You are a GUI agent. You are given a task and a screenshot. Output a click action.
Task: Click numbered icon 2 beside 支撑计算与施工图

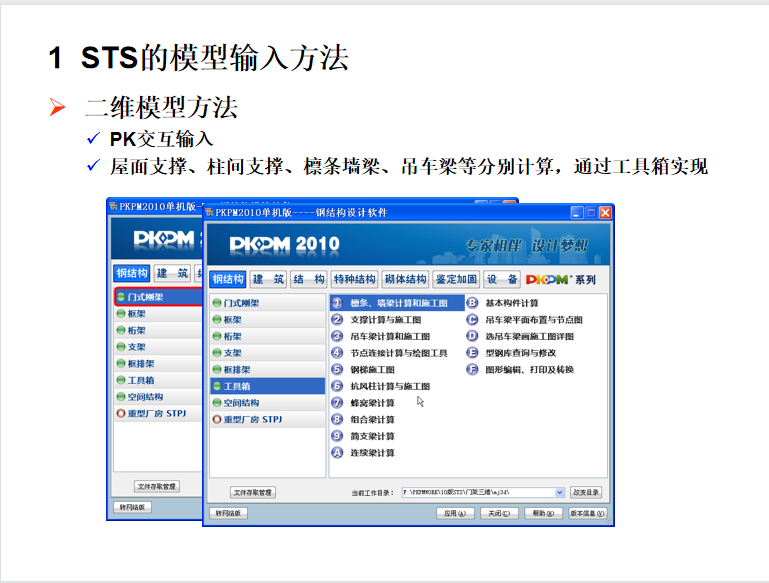coord(338,320)
